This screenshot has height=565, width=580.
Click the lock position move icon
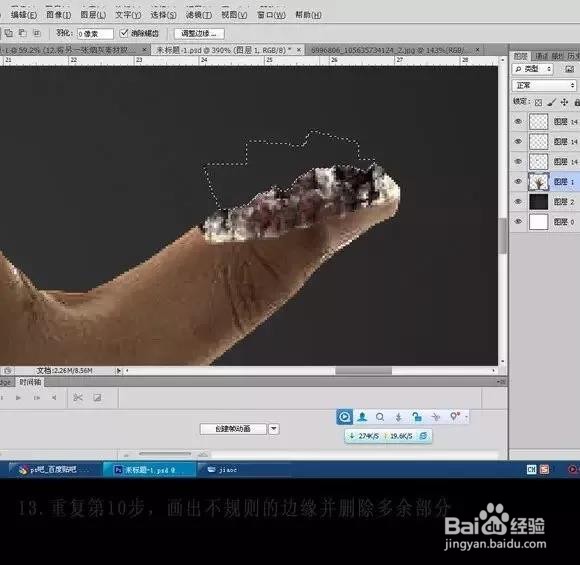point(564,102)
